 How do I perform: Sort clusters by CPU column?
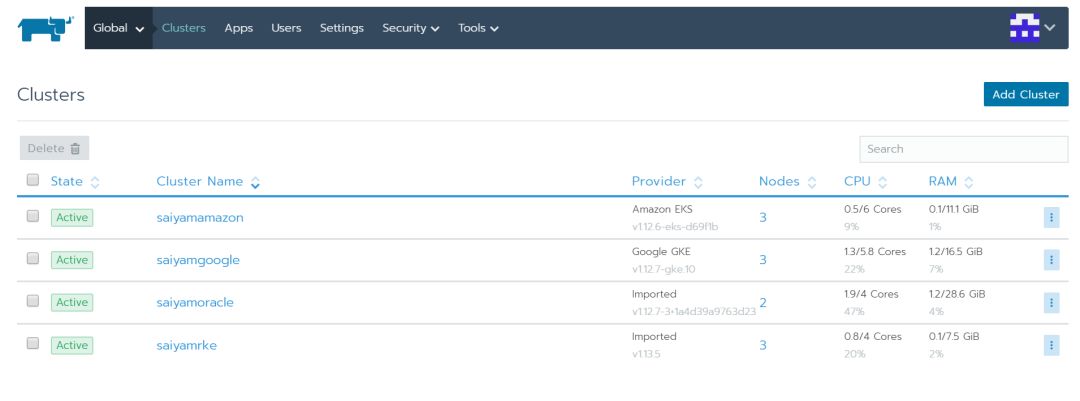pyautogui.click(x=865, y=182)
